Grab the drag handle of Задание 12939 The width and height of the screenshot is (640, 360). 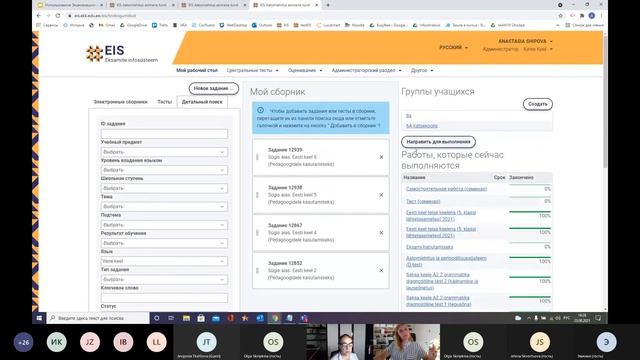(257, 157)
